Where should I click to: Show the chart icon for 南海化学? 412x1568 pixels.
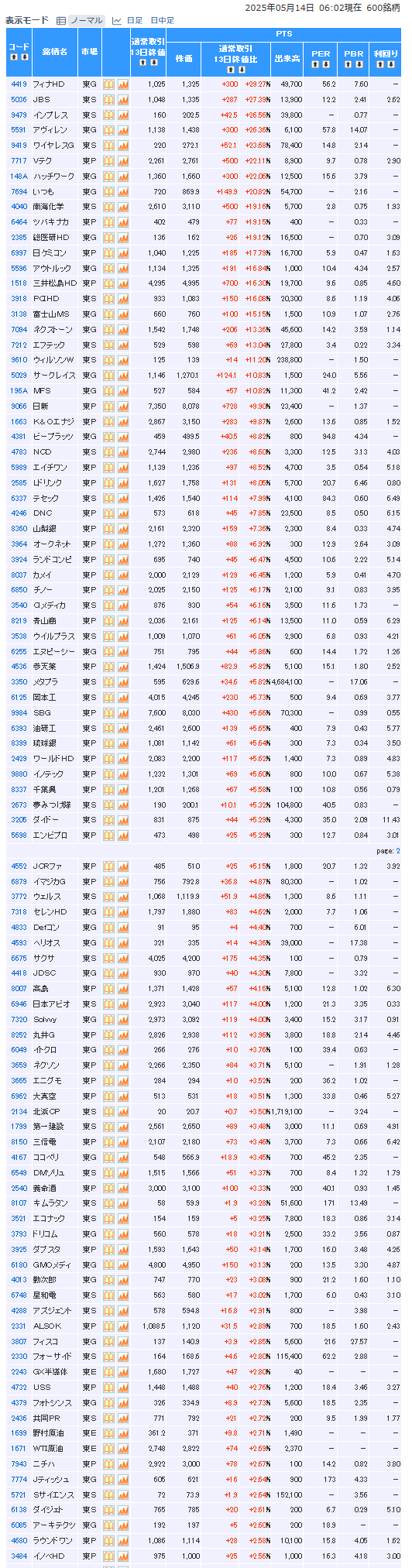click(x=122, y=207)
